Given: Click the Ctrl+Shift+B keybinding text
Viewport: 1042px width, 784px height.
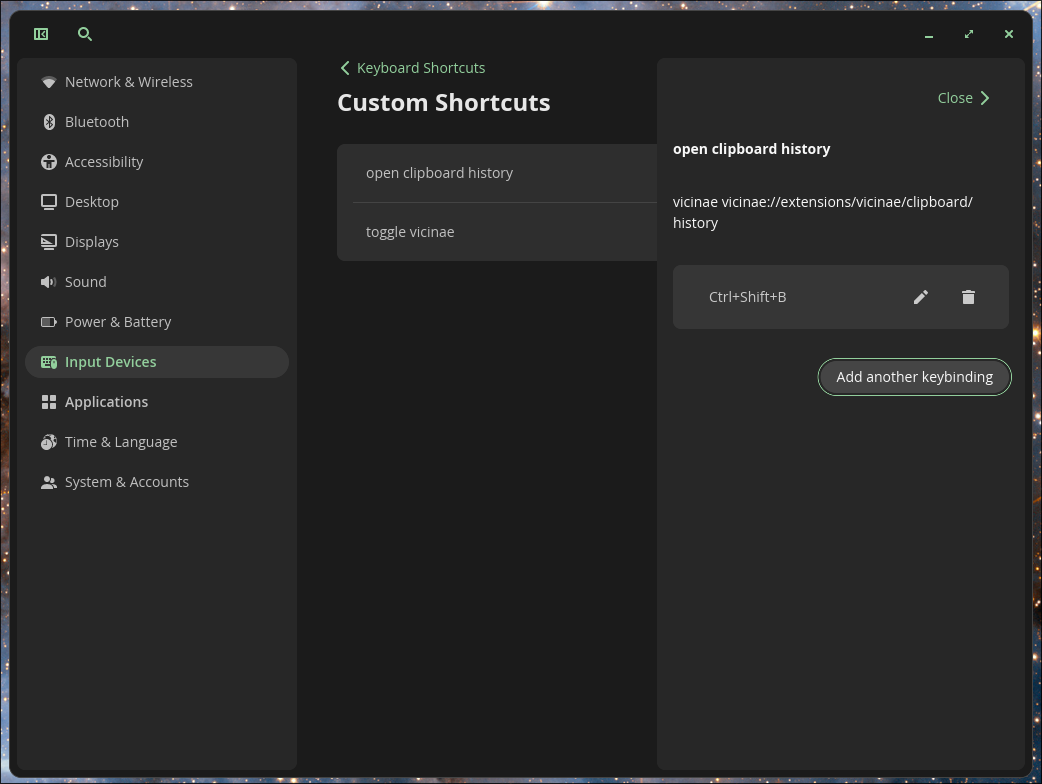Looking at the screenshot, I should point(747,297).
